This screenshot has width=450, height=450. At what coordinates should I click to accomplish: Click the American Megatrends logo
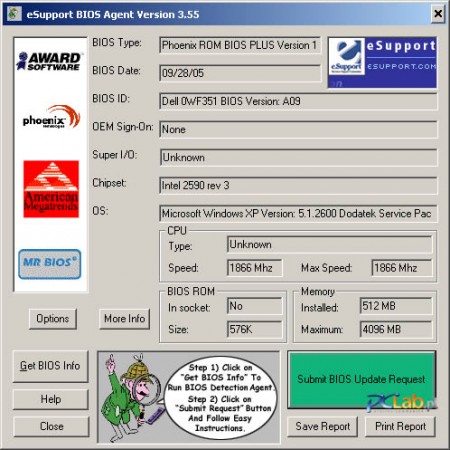point(51,189)
